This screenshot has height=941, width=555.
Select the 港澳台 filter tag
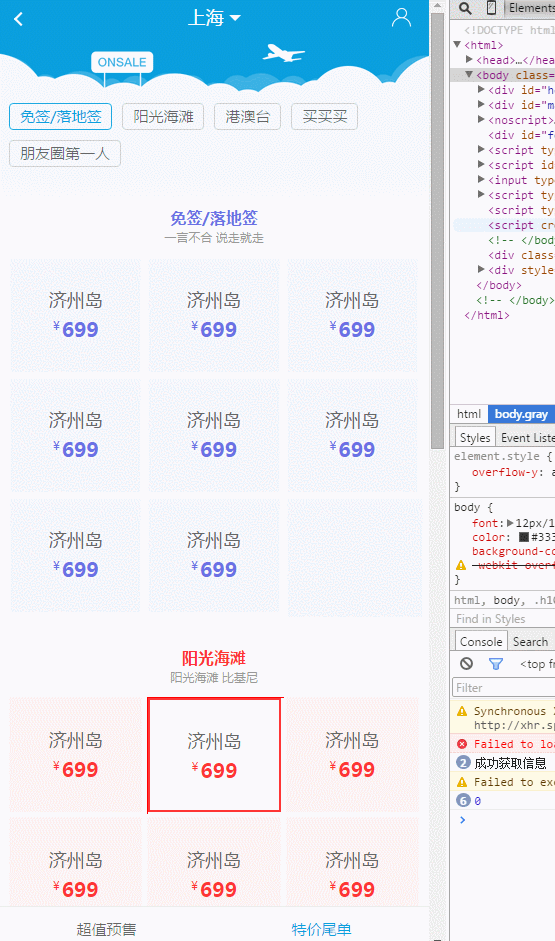[247, 116]
